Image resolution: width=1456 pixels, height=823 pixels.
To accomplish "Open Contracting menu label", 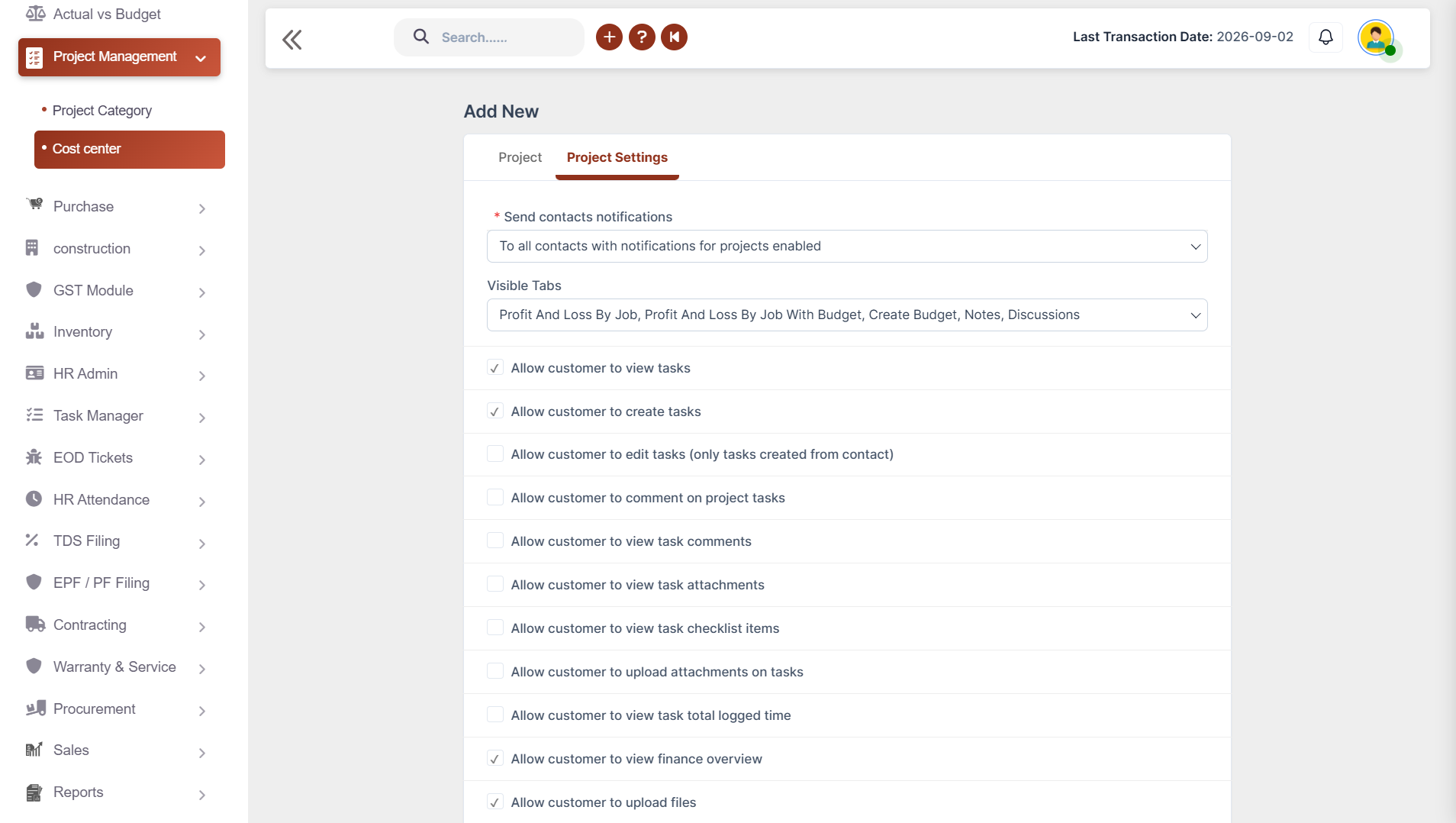I will tap(90, 625).
